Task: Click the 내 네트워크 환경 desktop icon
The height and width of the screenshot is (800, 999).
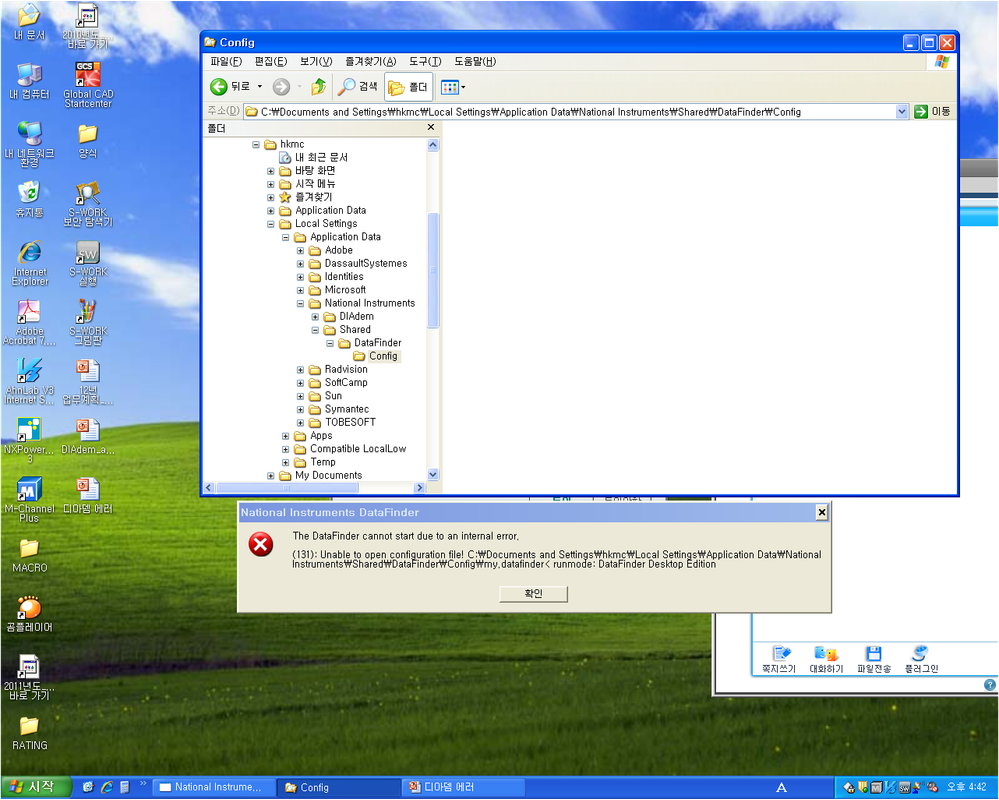Action: pos(29,145)
